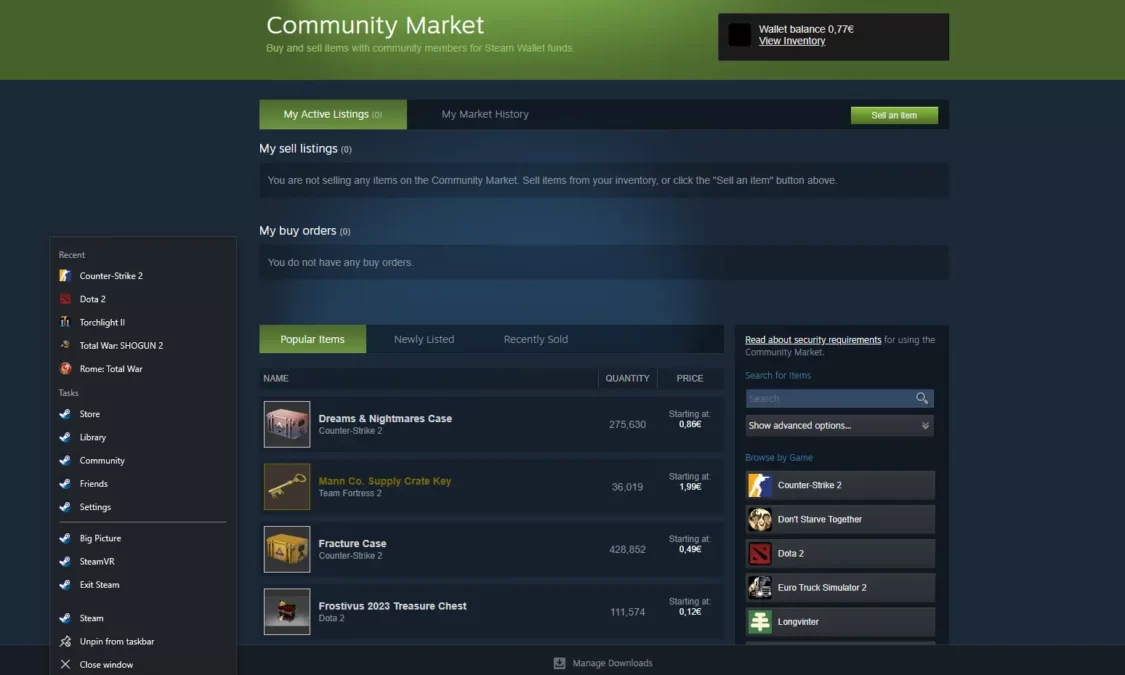Open the Newly Listed tab
The image size is (1125, 675).
[424, 339]
